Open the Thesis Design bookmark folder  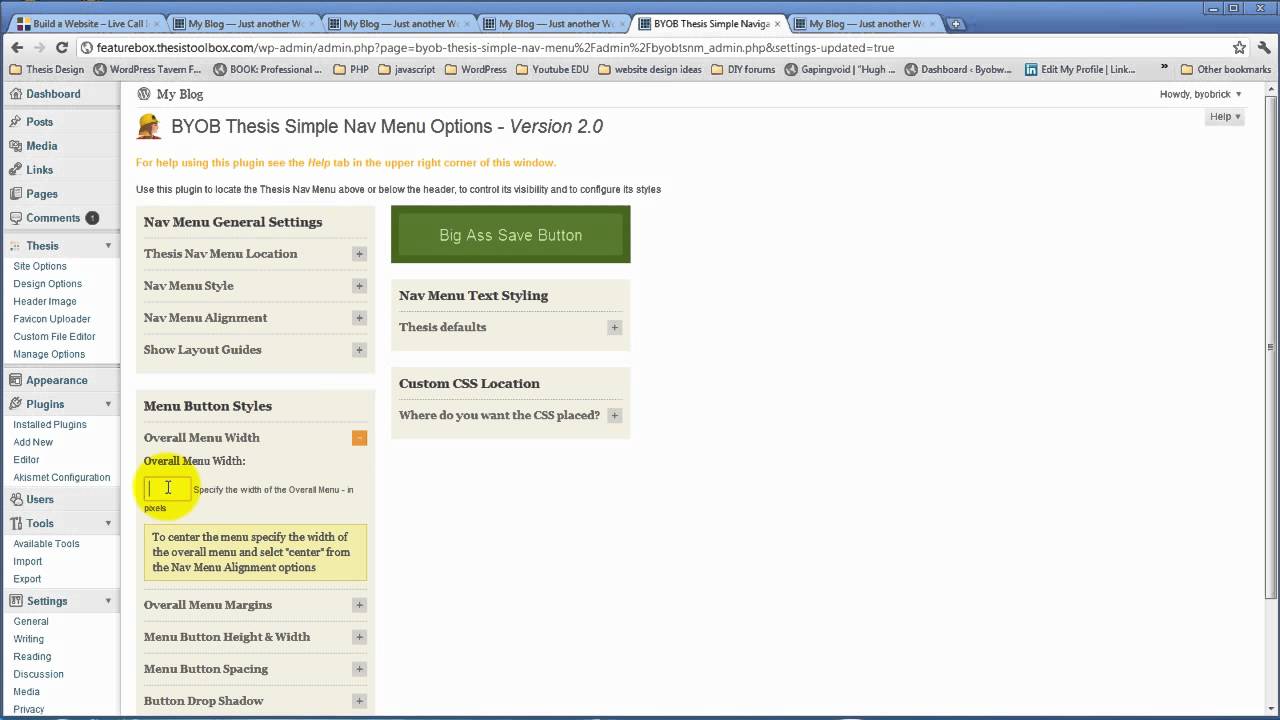coord(47,70)
